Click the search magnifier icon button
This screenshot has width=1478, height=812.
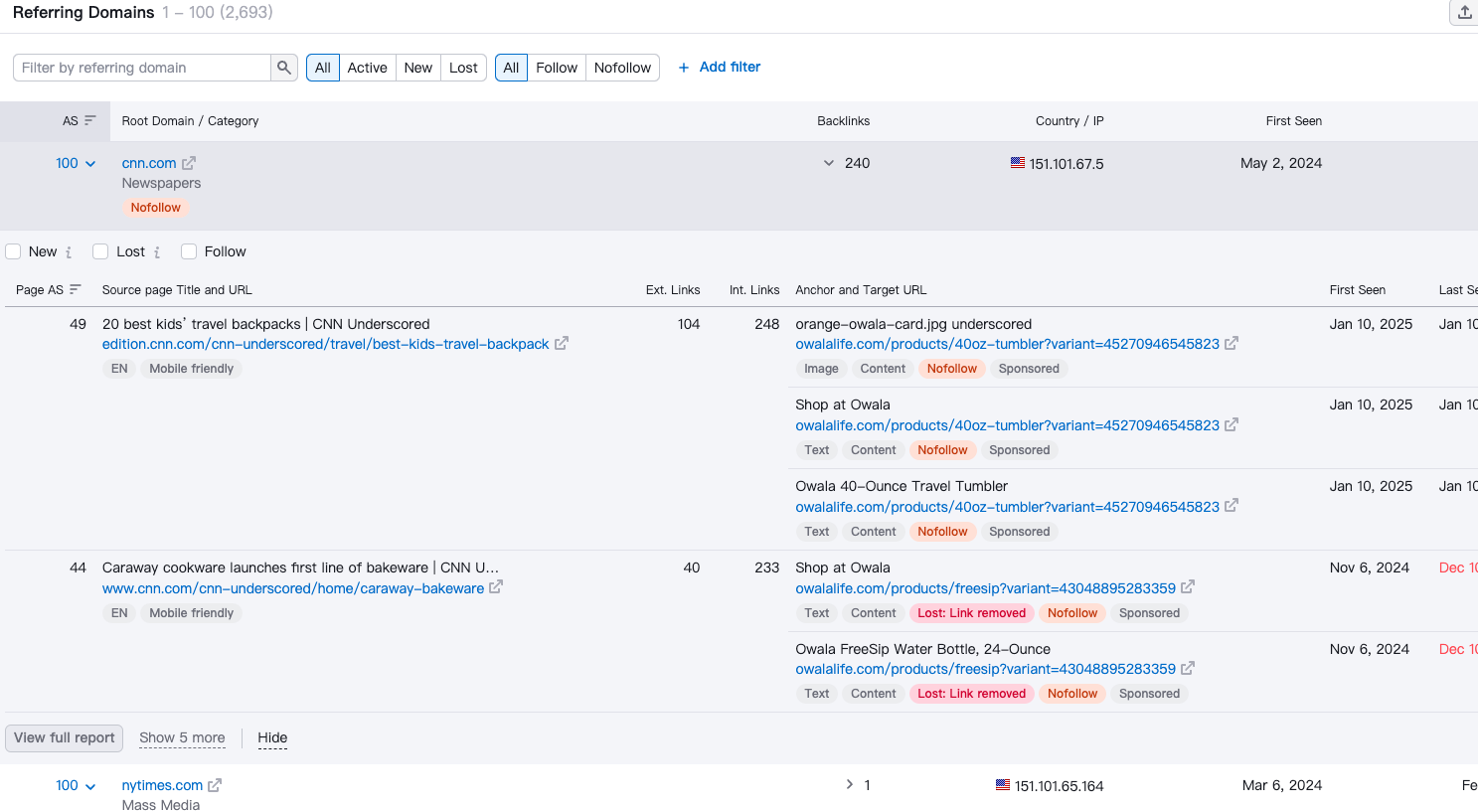click(x=284, y=68)
